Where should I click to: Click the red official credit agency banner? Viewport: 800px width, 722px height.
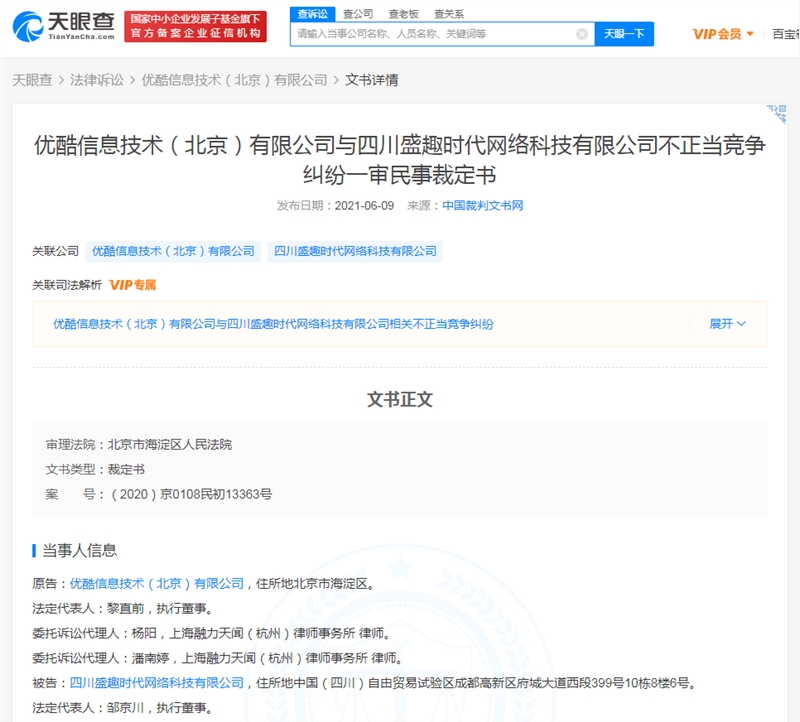[x=195, y=26]
